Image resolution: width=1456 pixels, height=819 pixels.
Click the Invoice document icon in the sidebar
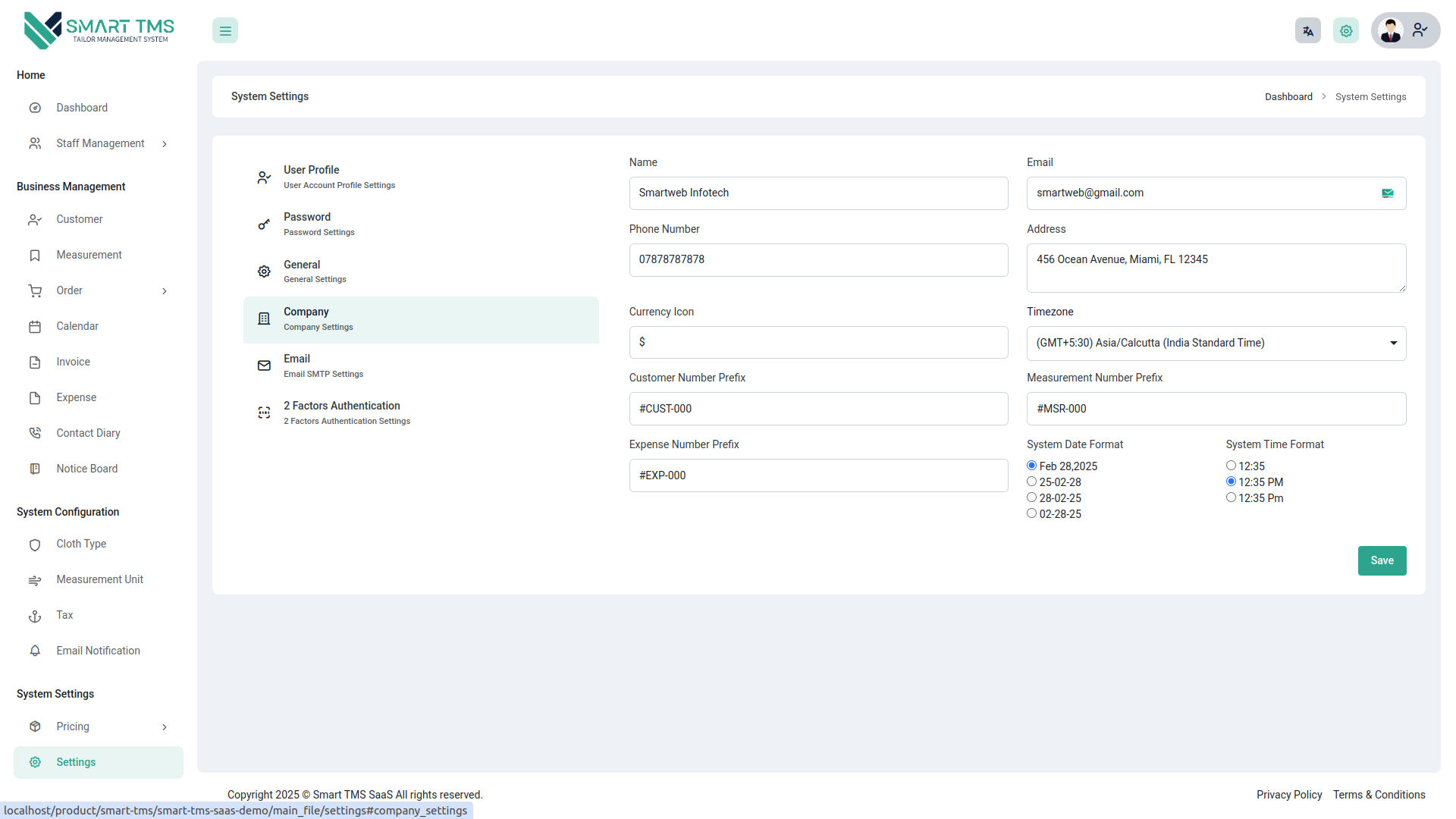[35, 362]
